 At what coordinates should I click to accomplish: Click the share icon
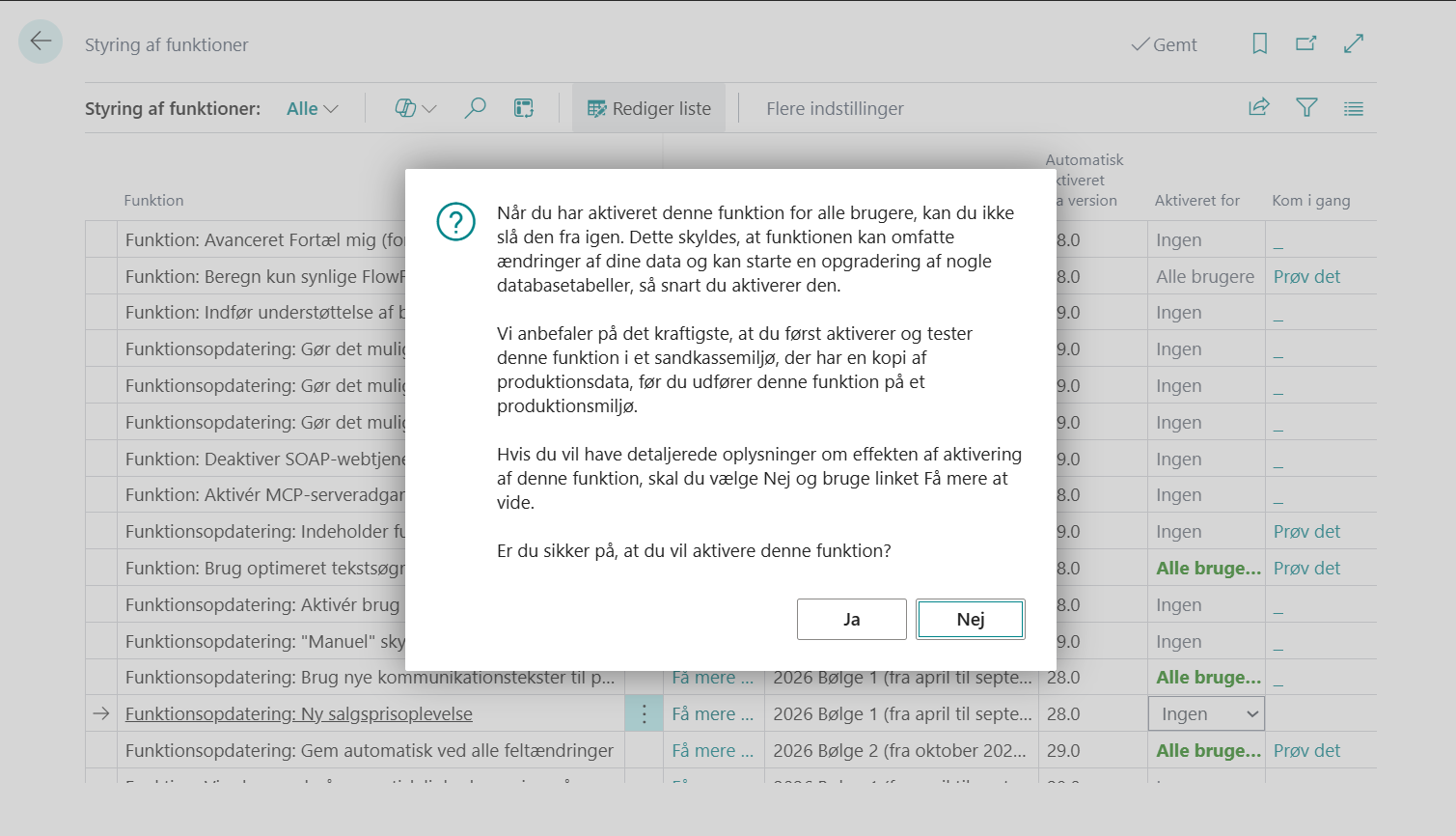[x=1259, y=108]
